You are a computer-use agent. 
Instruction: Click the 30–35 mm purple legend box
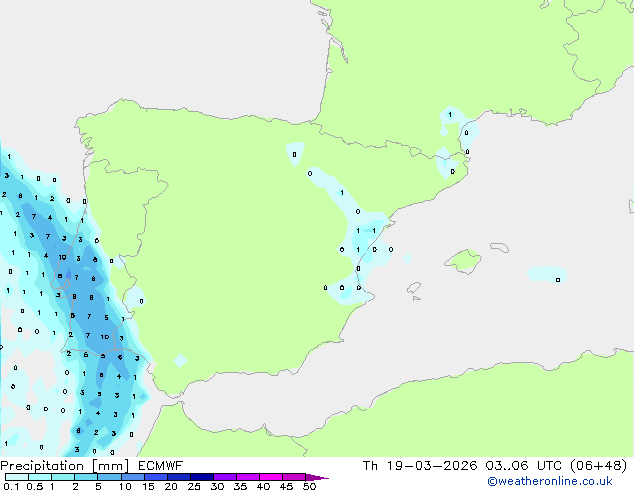(224, 477)
